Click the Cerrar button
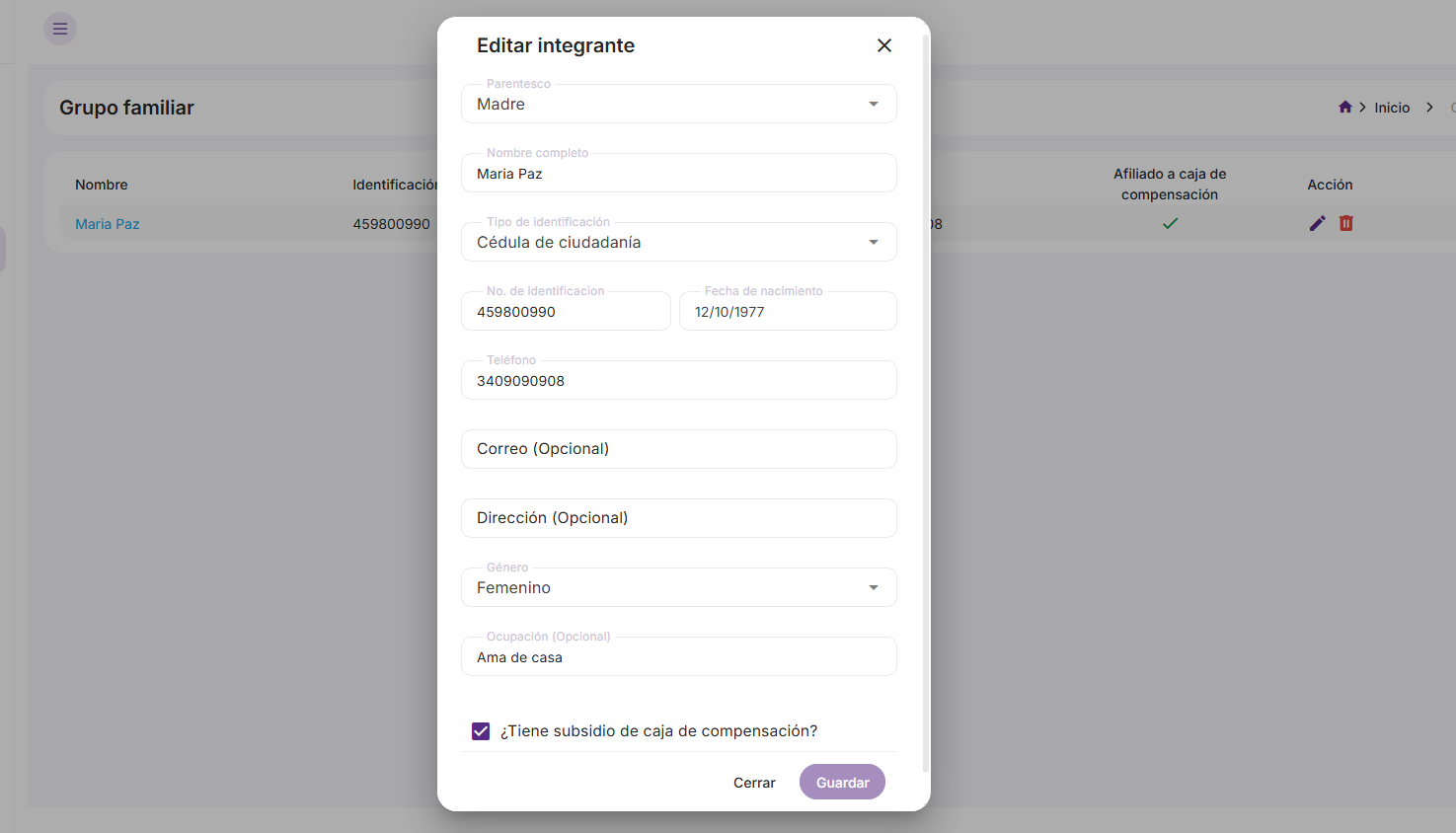This screenshot has width=1456, height=833. pyautogui.click(x=754, y=783)
